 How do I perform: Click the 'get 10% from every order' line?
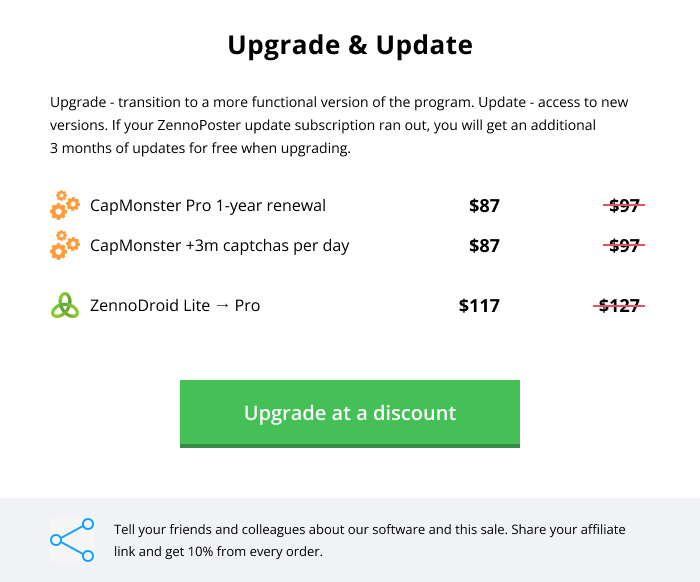pos(218,552)
